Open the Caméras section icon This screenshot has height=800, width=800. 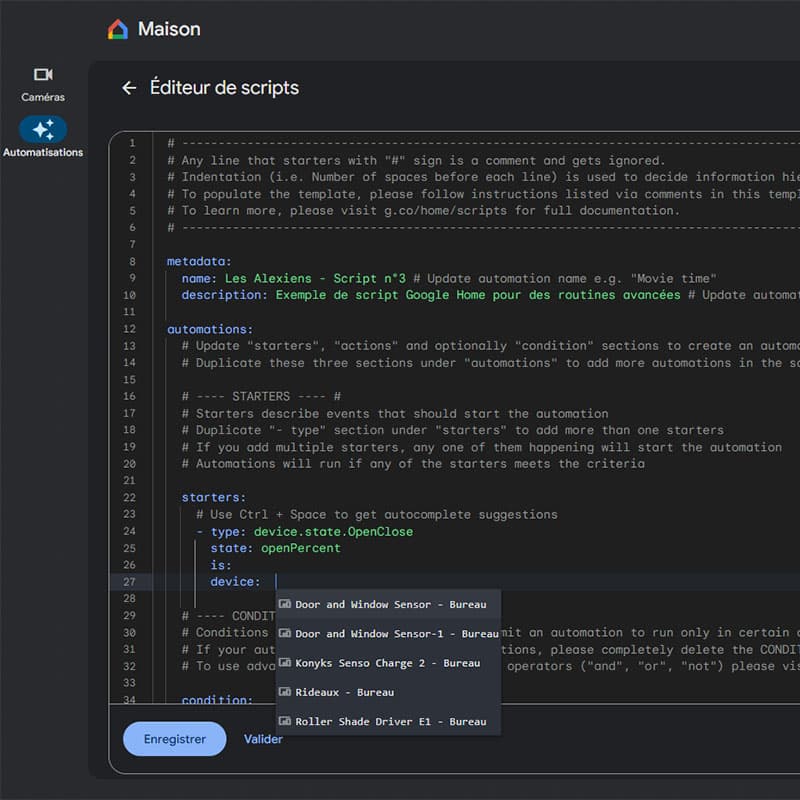(43, 75)
